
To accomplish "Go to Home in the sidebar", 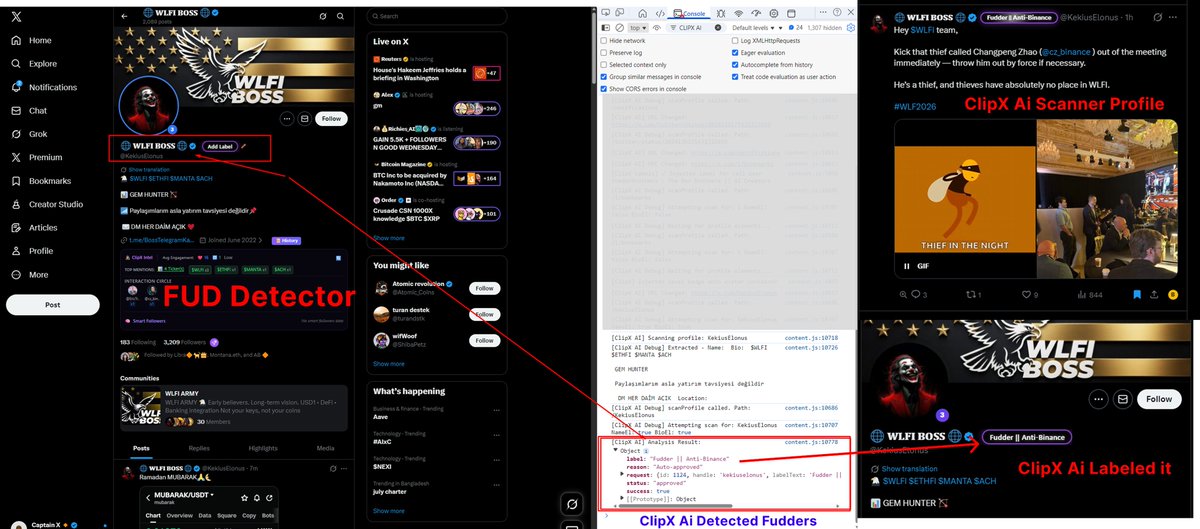I will [x=31, y=40].
